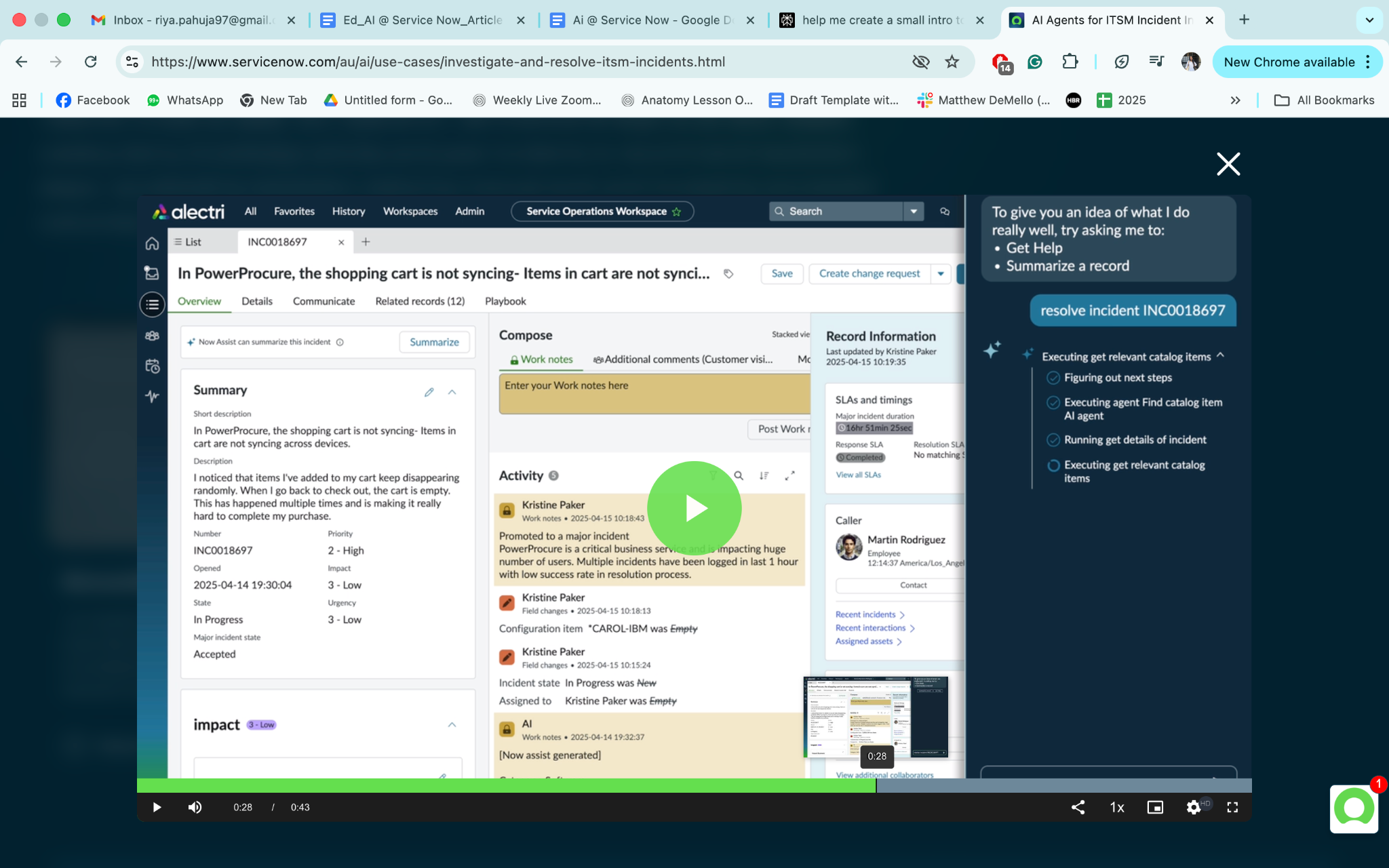The image size is (1389, 868).
Task: Change playback speed from 1x
Action: pyautogui.click(x=1117, y=807)
